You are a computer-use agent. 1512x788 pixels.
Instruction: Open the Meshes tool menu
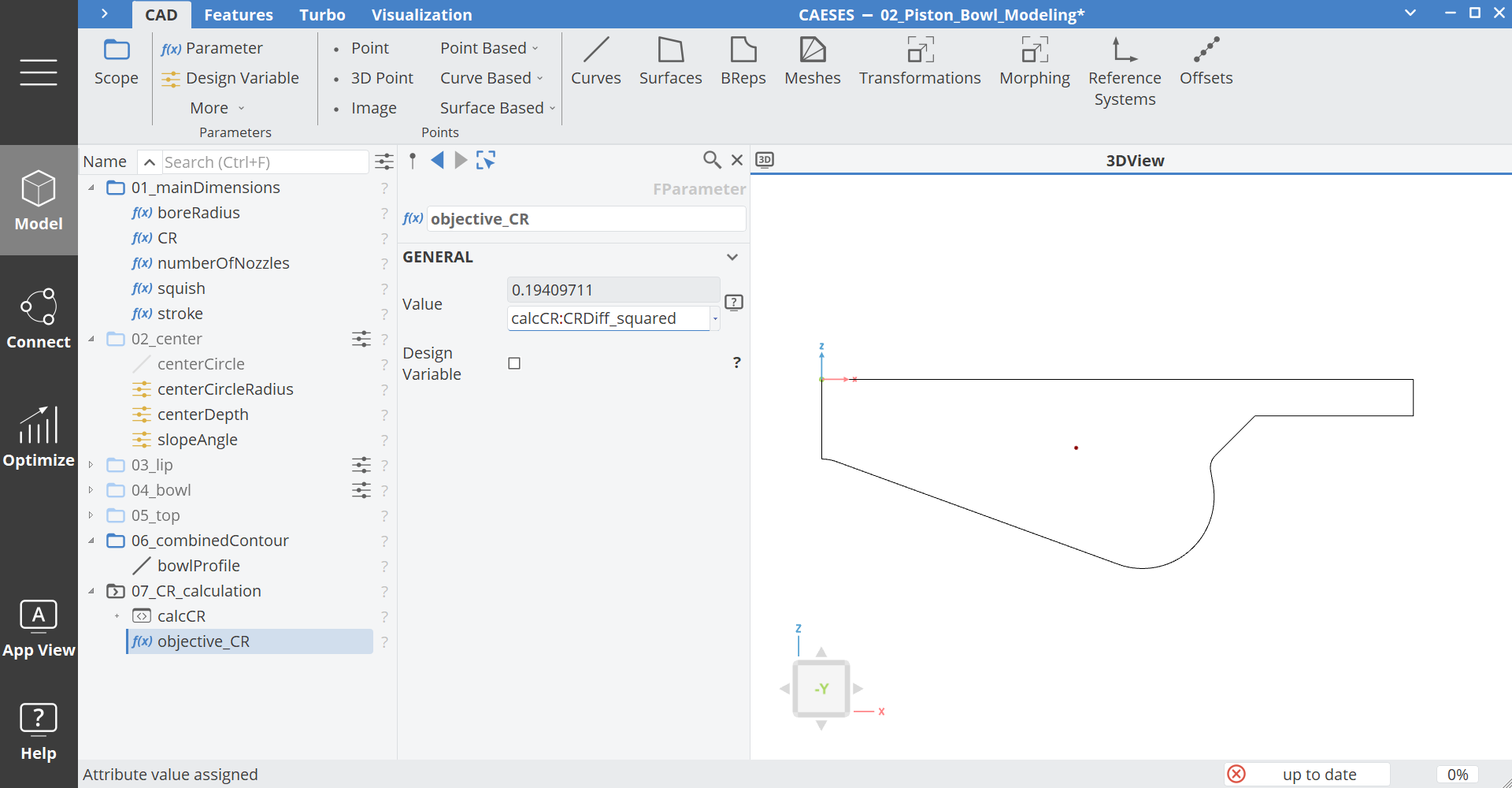pyautogui.click(x=813, y=61)
